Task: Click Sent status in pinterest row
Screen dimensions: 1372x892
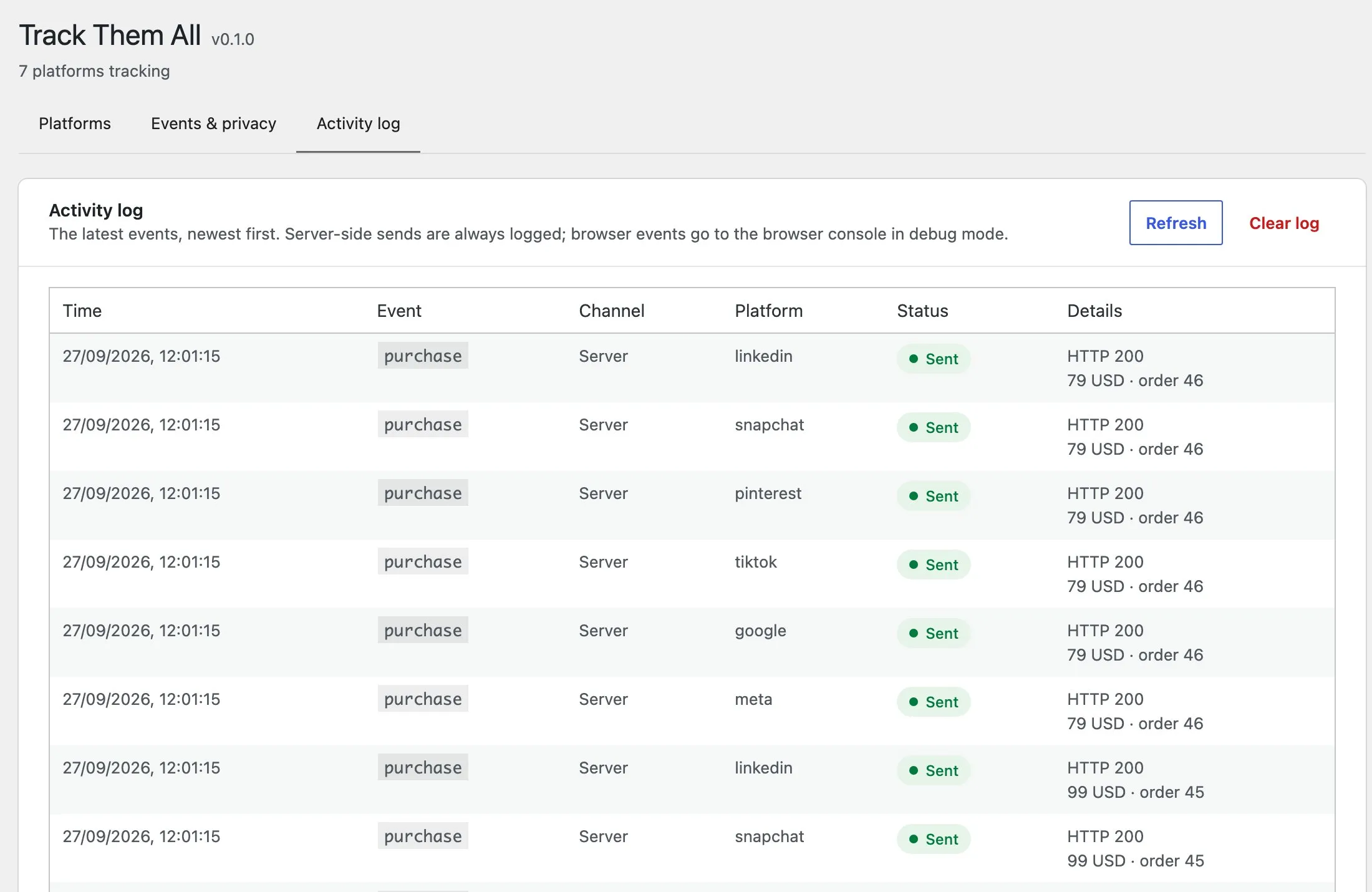Action: click(934, 496)
